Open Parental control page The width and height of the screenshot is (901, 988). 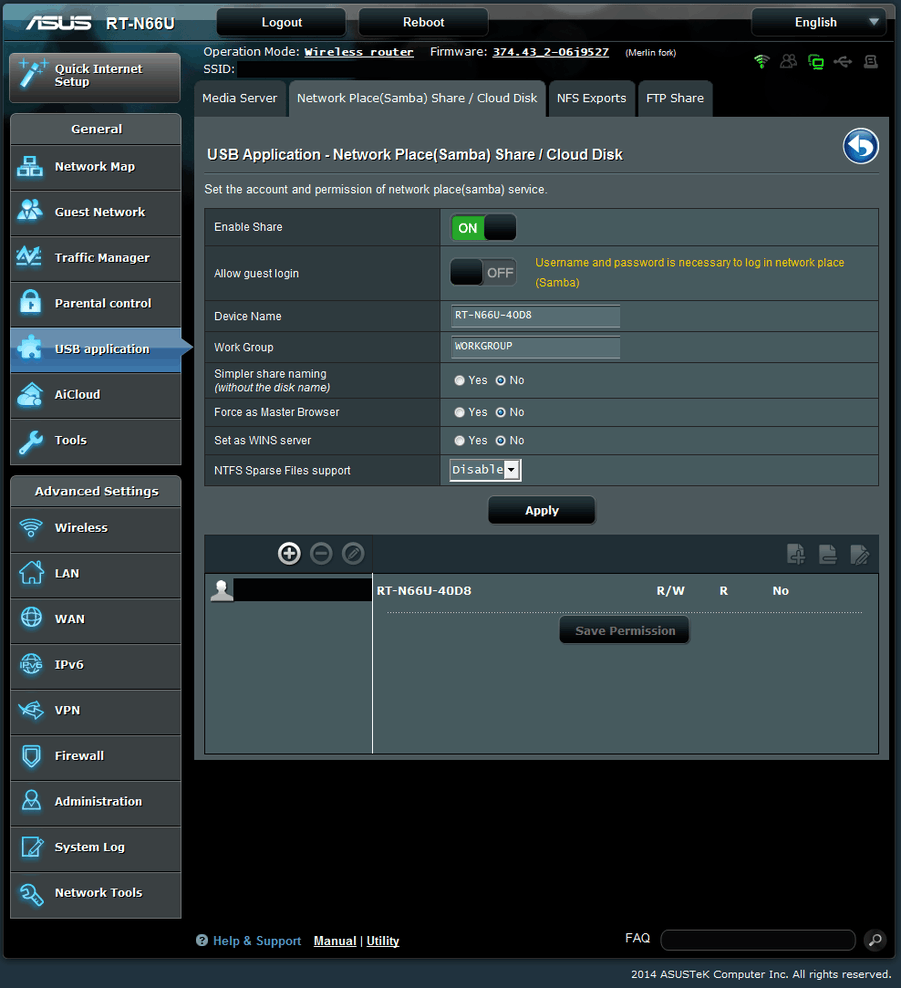point(96,304)
